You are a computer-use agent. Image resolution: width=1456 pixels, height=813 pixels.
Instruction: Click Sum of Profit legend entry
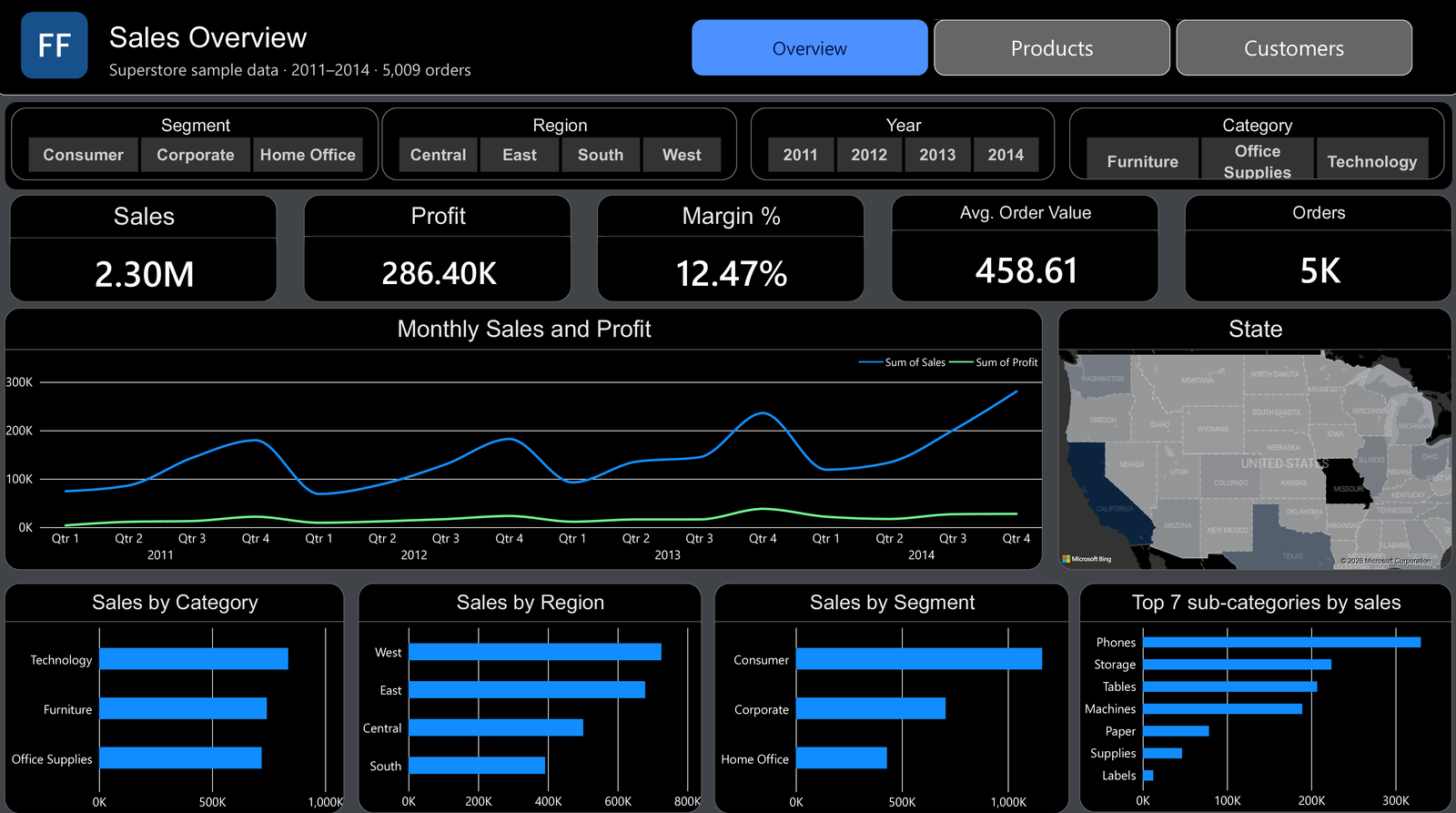coord(994,362)
